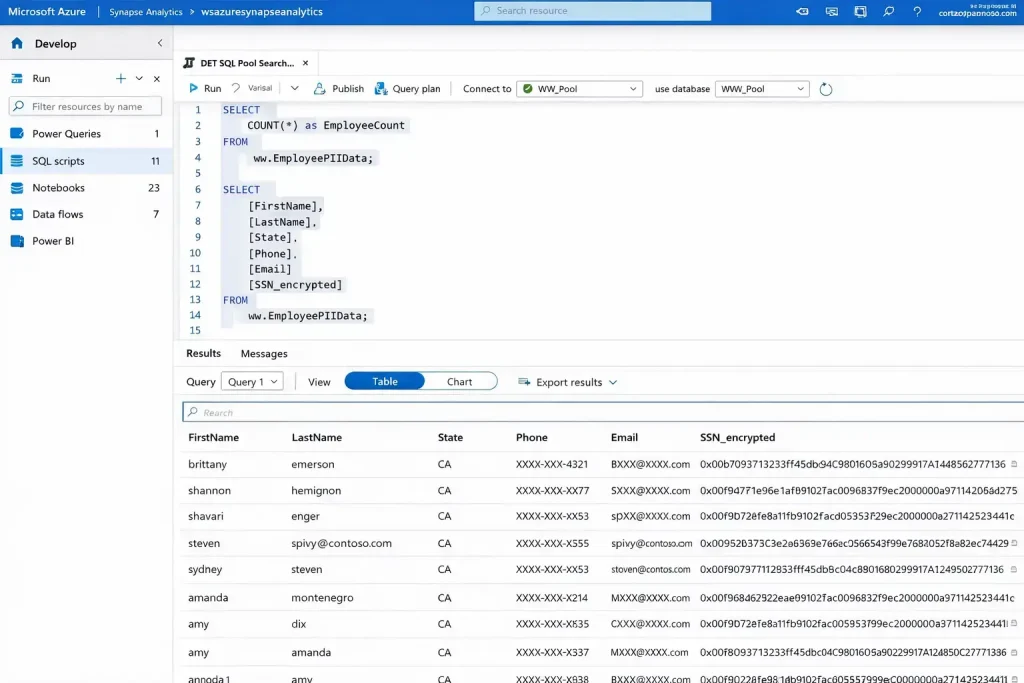Open Azure notifications panel

click(831, 12)
